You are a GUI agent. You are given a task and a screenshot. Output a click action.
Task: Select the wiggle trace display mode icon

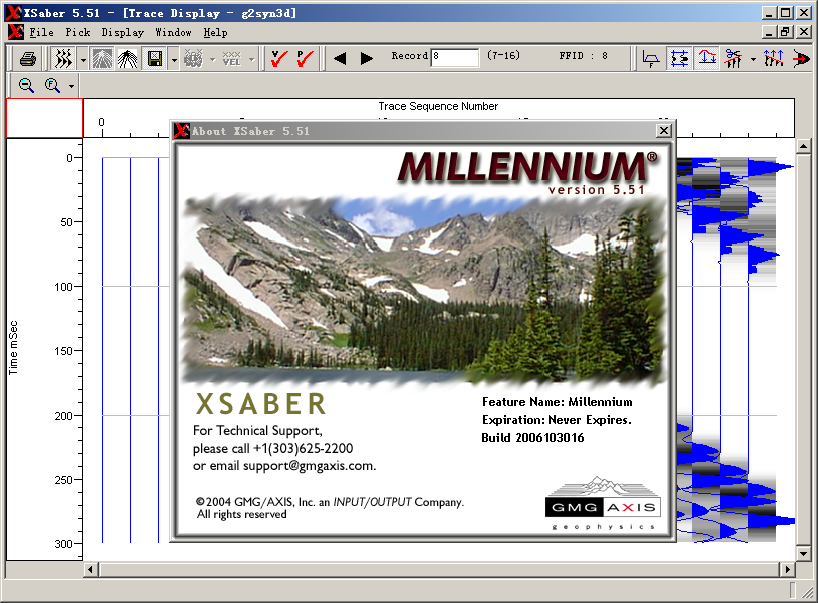[x=64, y=58]
